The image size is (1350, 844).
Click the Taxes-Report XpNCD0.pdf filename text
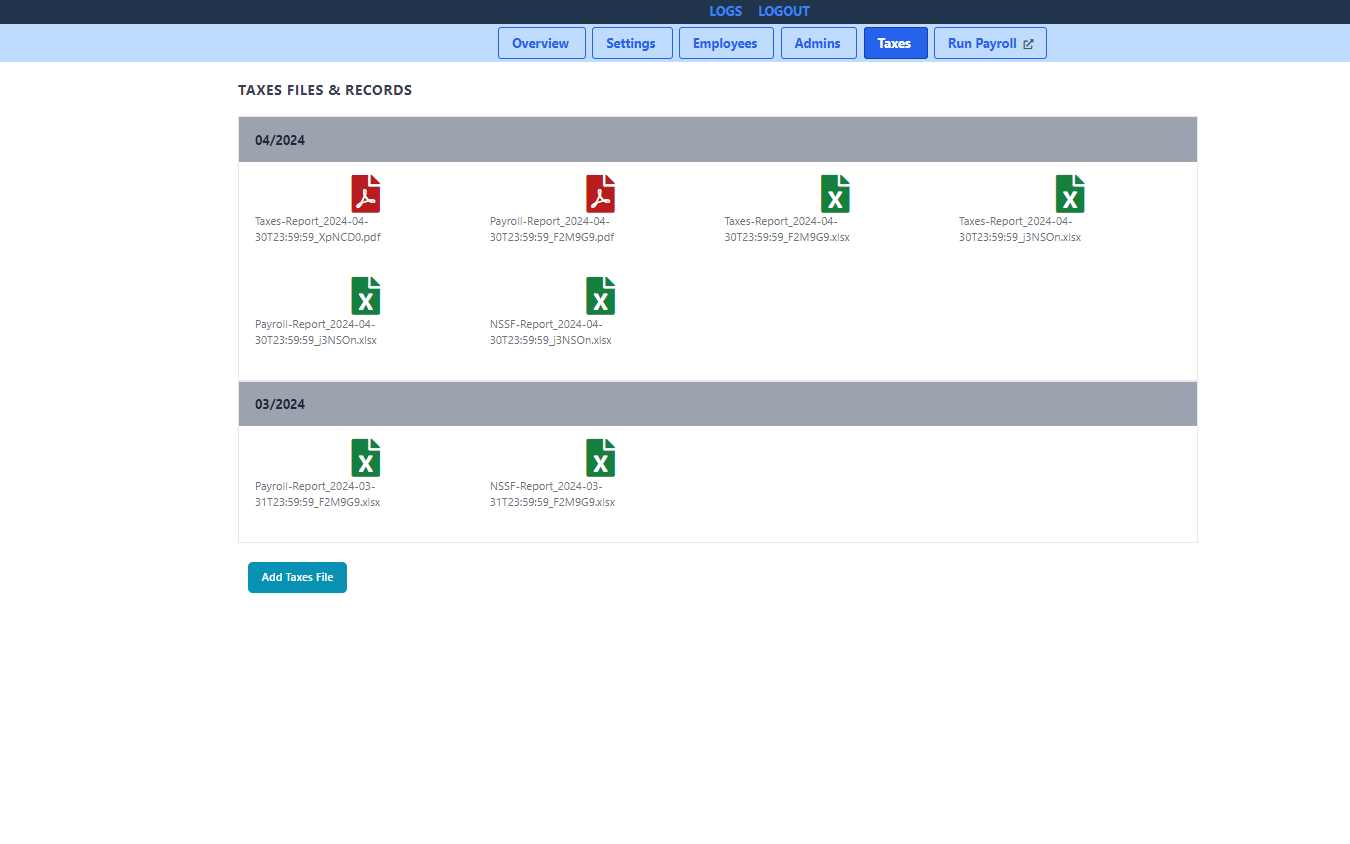coord(318,230)
